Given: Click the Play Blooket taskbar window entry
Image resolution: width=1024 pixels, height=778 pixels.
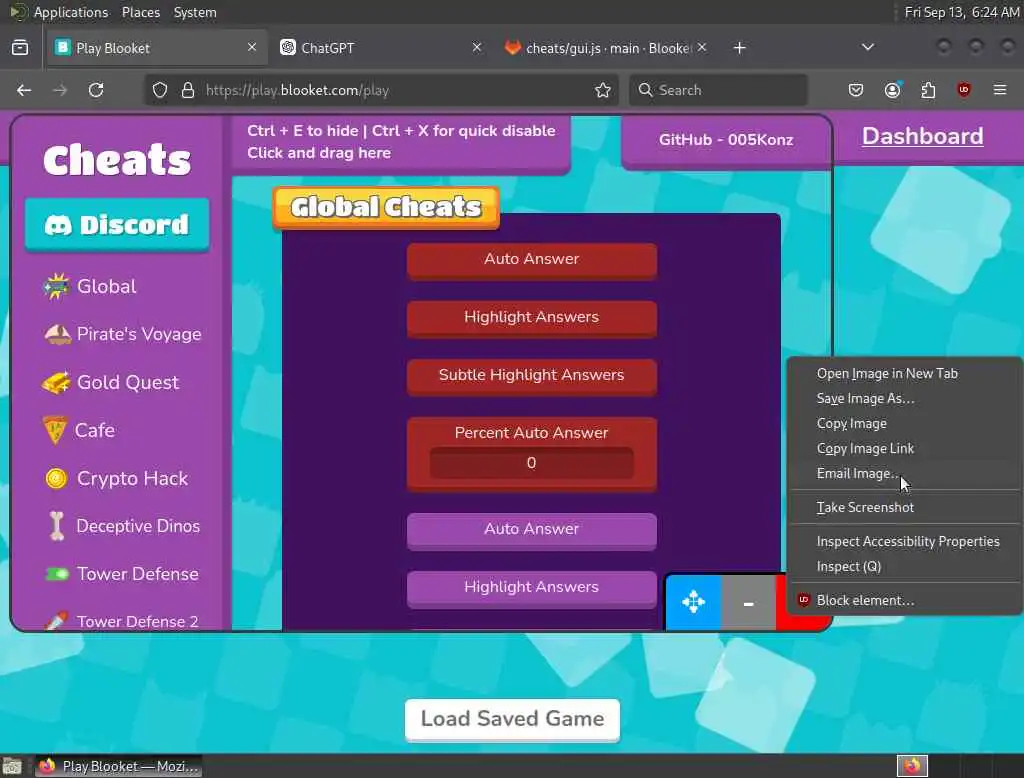Looking at the screenshot, I should [119, 766].
